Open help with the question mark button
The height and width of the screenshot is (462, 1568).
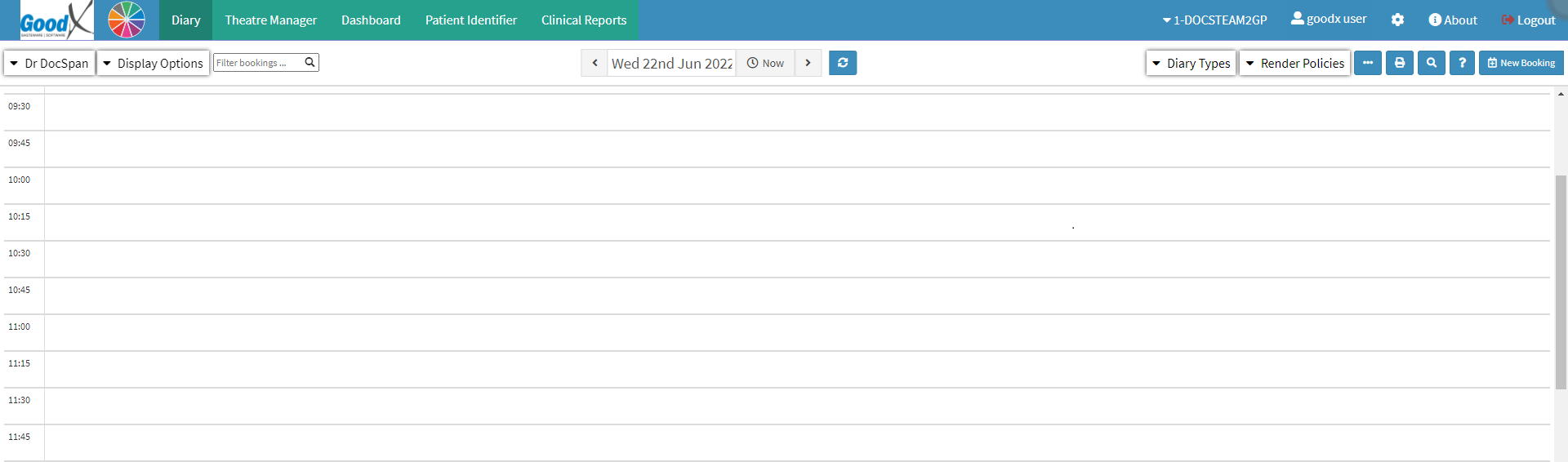[x=1462, y=63]
